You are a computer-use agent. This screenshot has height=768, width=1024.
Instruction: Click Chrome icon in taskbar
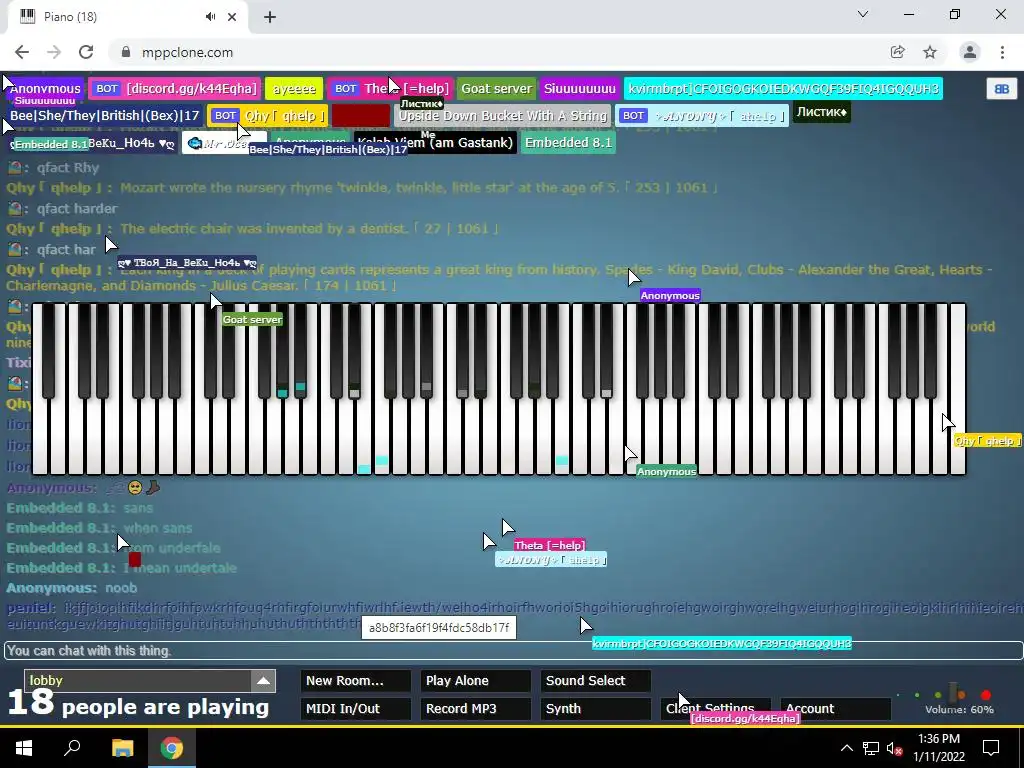click(172, 748)
